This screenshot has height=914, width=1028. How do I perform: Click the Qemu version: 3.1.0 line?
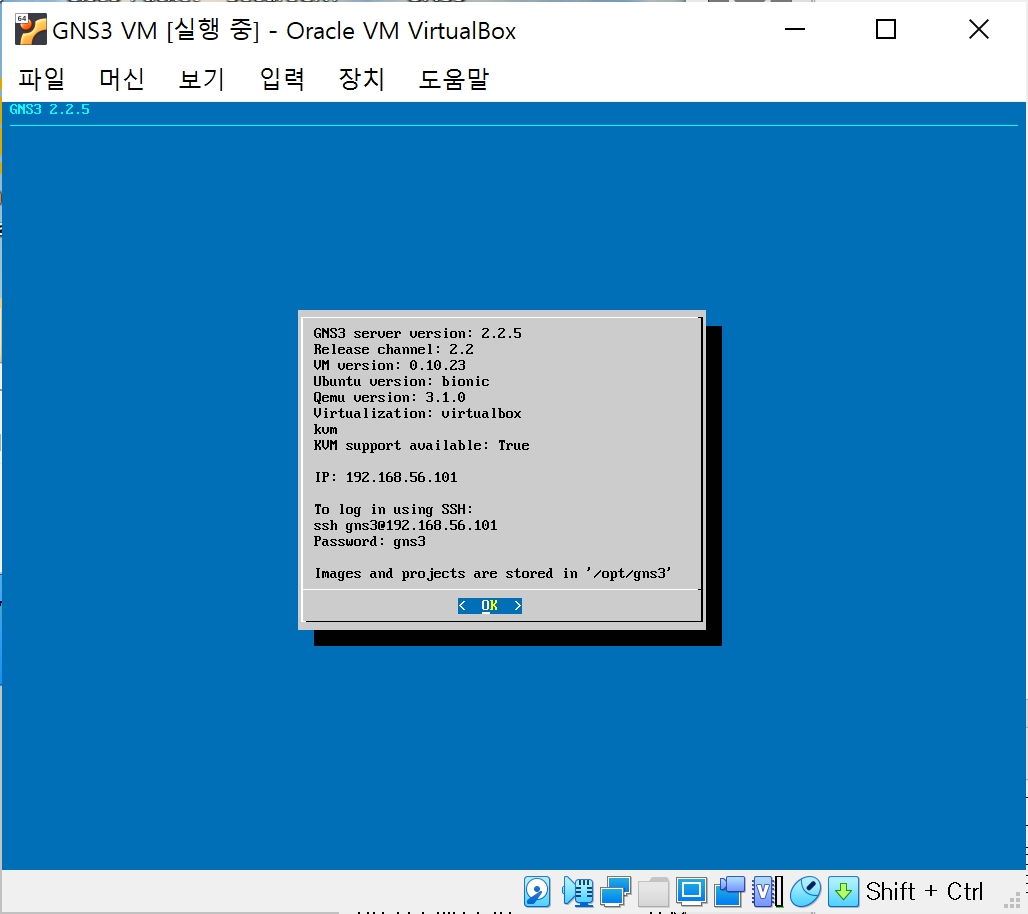tap(389, 397)
